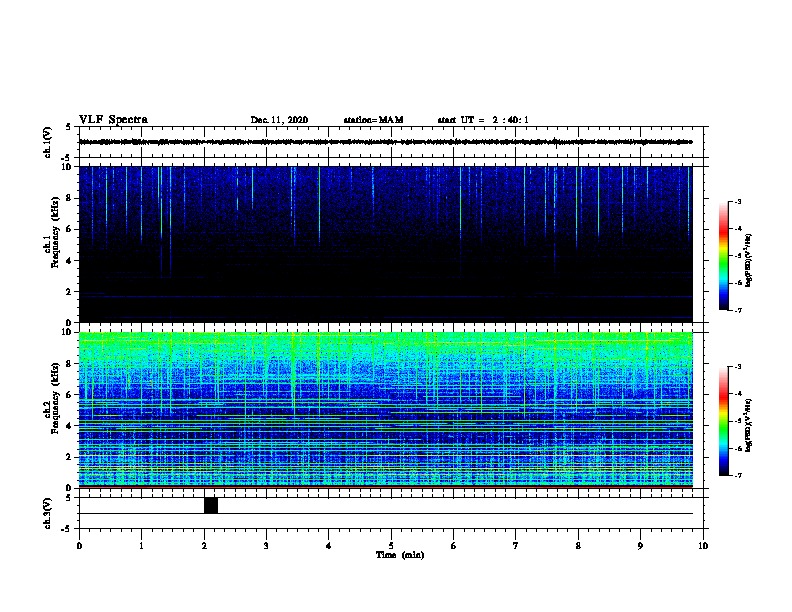
Task: Click the "10" frequency tick of ch.2 panel
Action: (x=67, y=332)
